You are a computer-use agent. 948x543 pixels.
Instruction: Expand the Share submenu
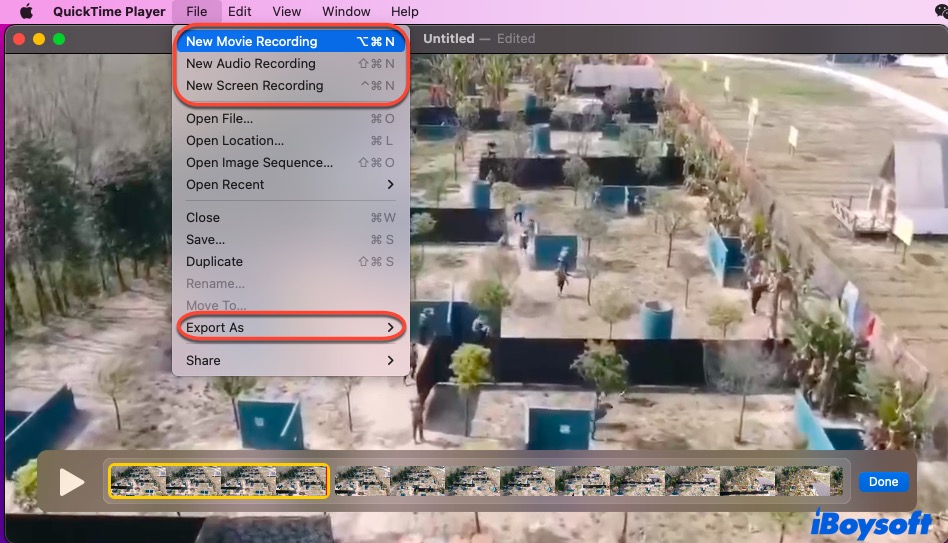tap(290, 360)
